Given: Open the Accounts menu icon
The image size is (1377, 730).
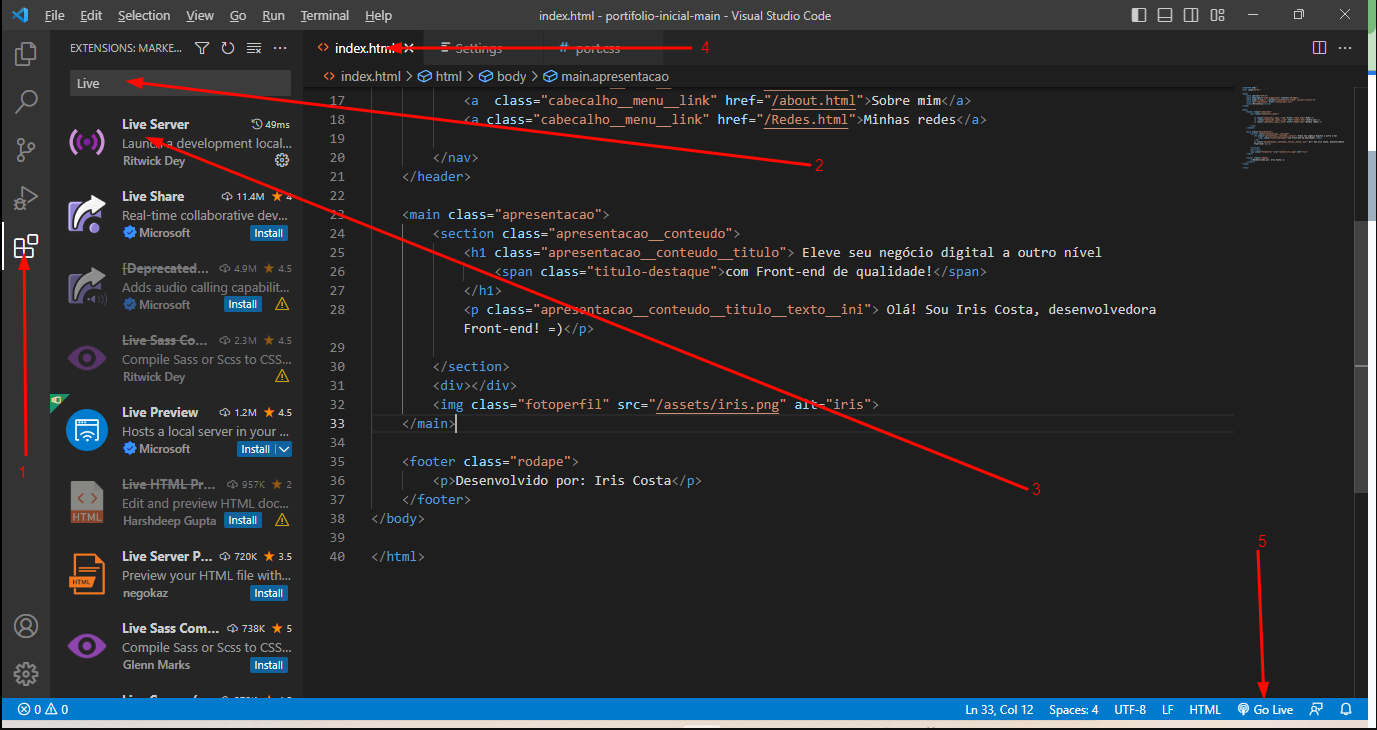Looking at the screenshot, I should click(x=26, y=626).
